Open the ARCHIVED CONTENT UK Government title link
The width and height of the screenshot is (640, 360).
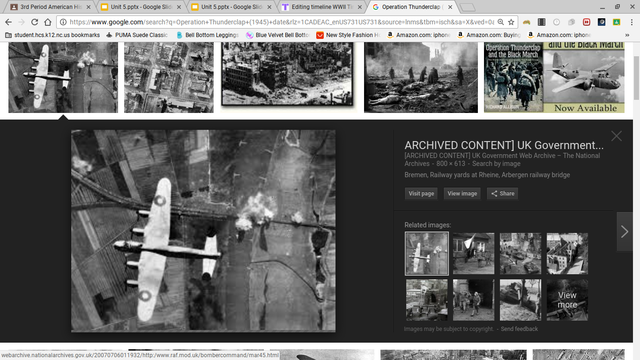click(504, 145)
